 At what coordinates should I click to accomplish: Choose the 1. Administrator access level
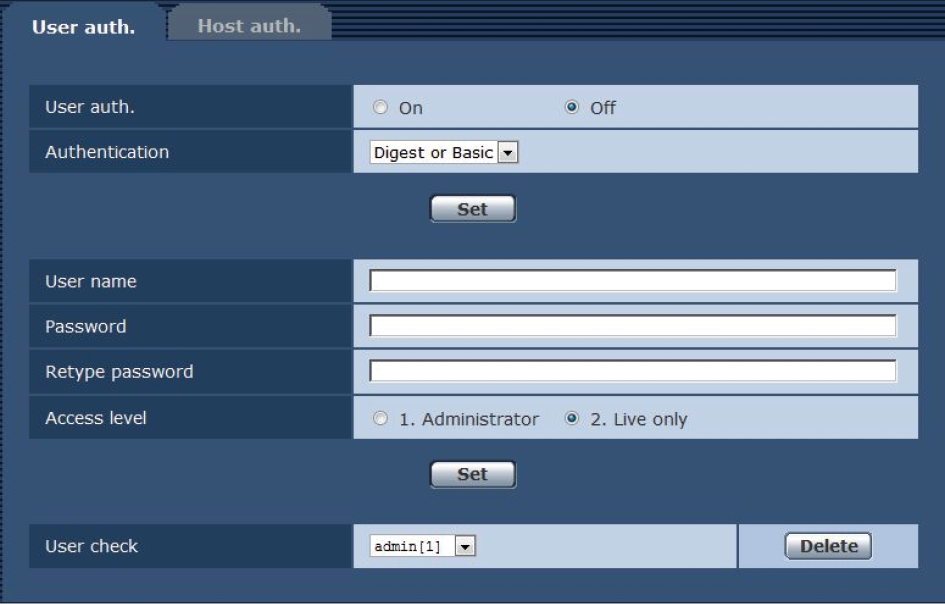coord(381,419)
